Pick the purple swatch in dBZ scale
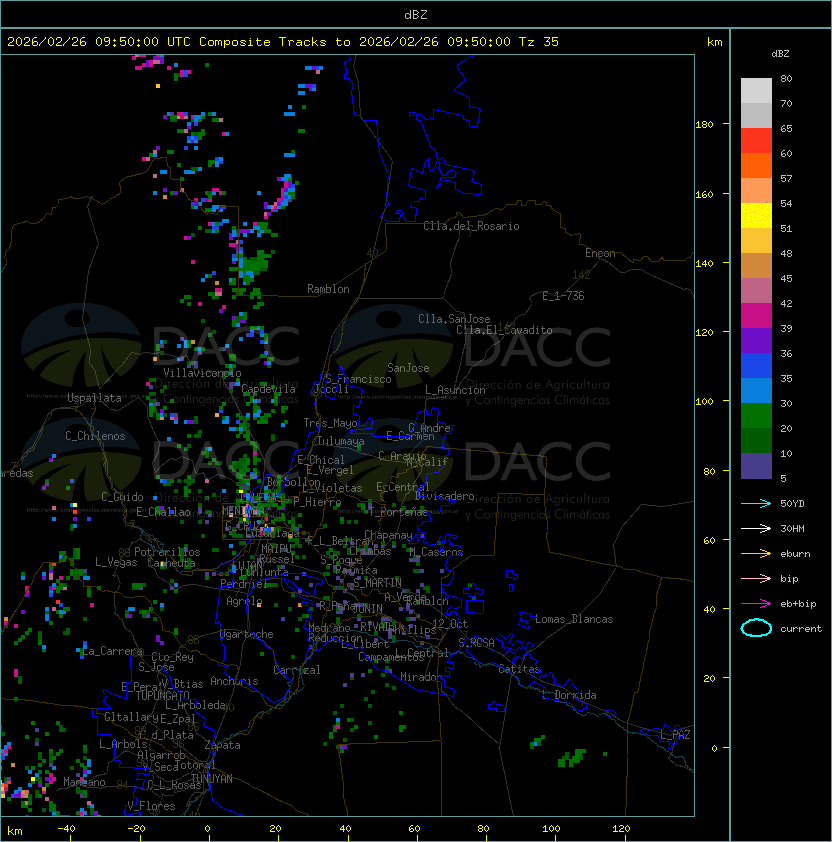Image resolution: width=832 pixels, height=842 pixels. point(756,341)
